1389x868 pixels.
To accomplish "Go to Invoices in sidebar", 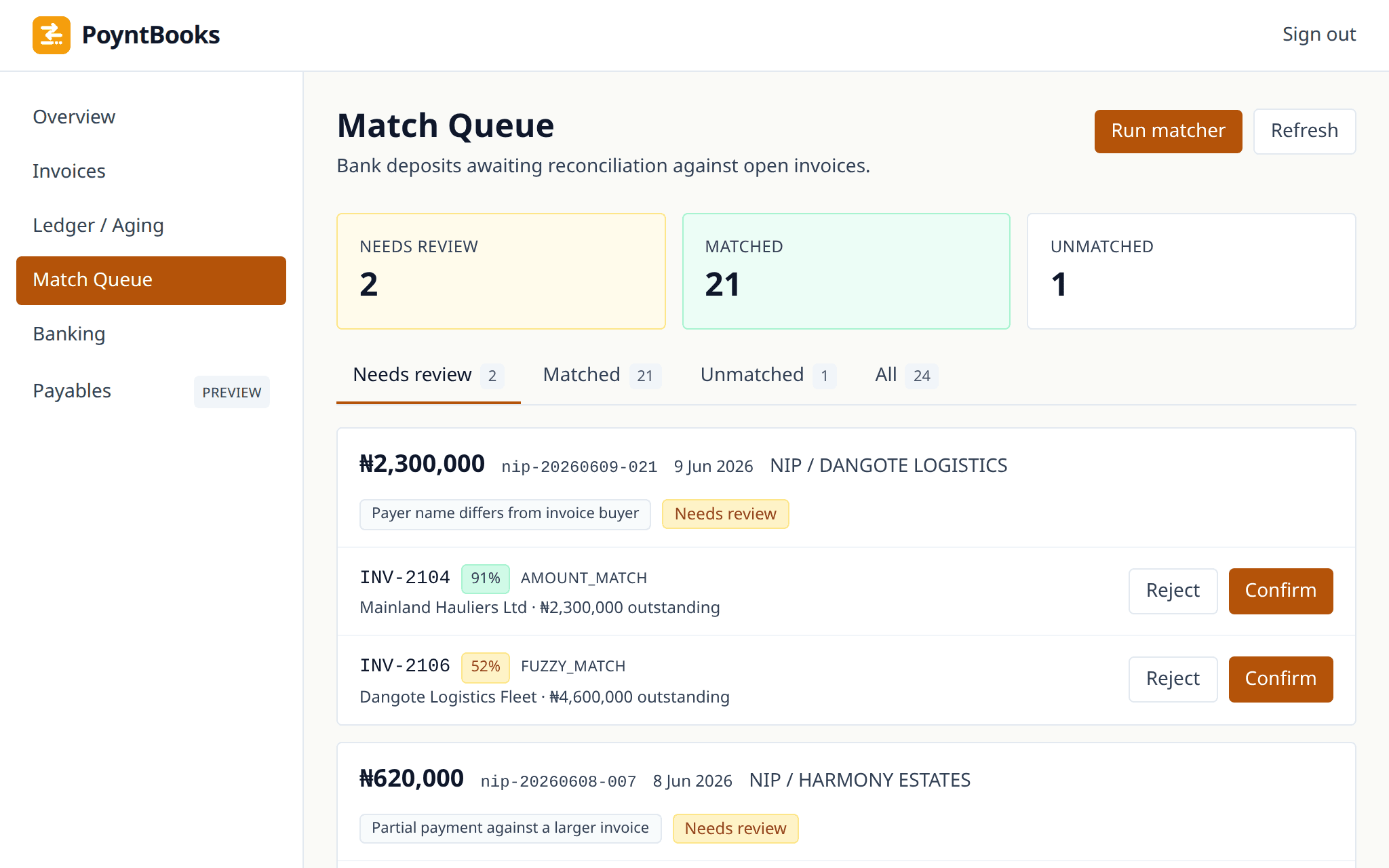I will [151, 171].
